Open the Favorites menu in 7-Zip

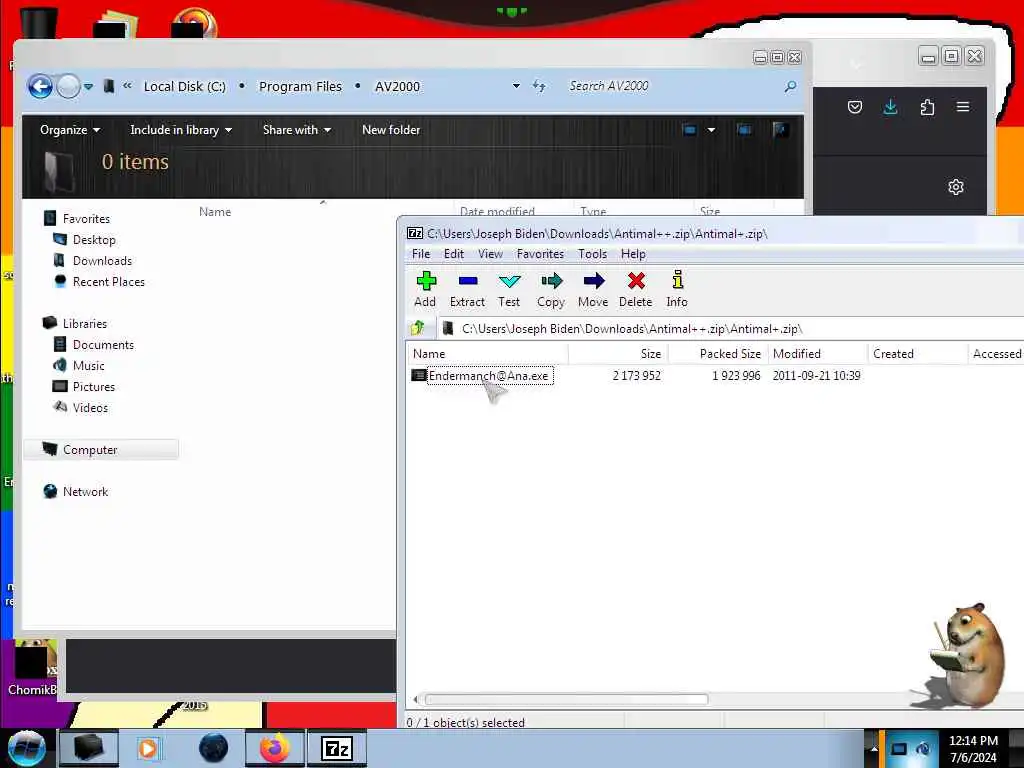pyautogui.click(x=540, y=254)
